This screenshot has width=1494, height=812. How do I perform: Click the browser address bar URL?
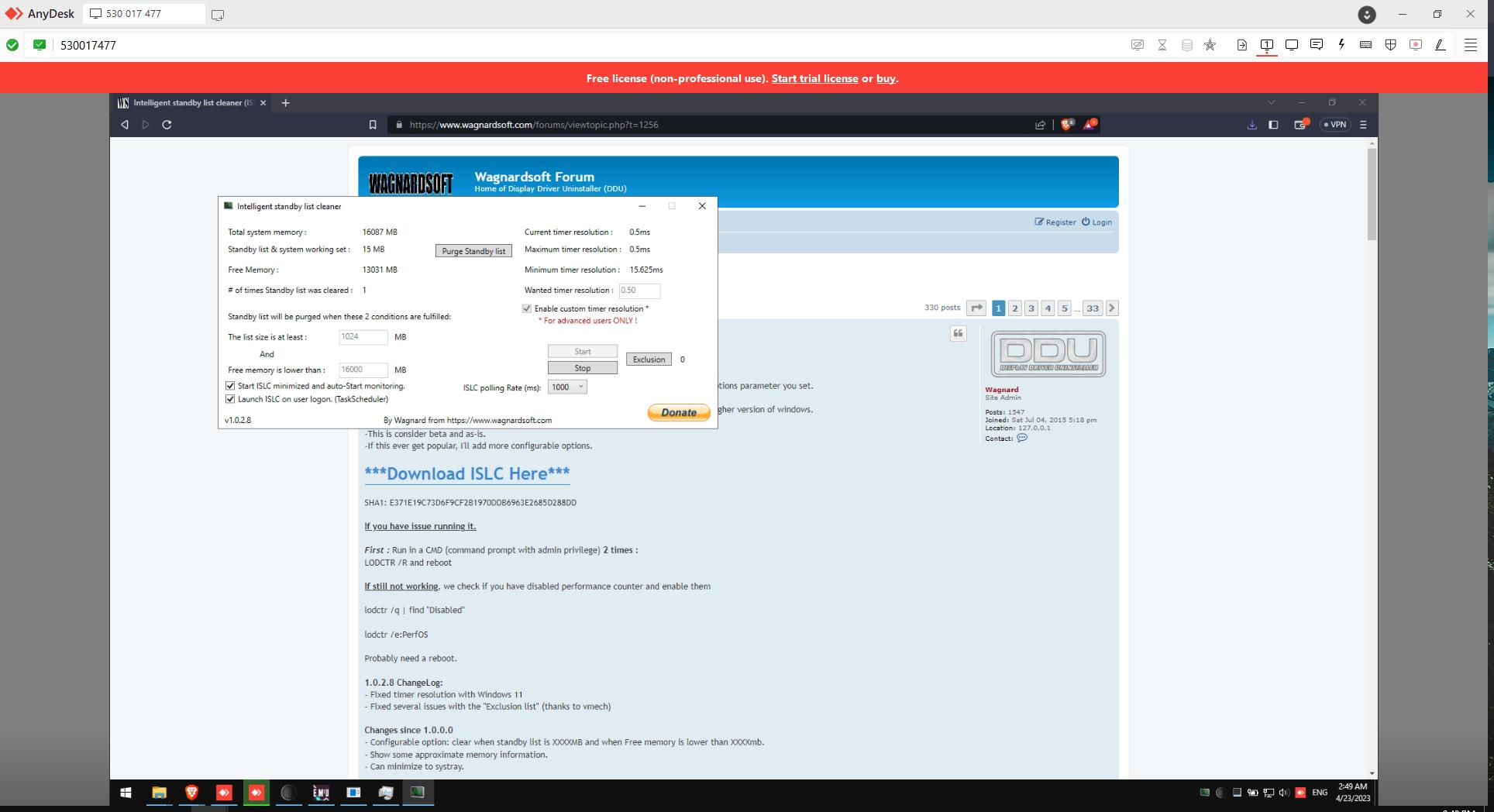534,125
